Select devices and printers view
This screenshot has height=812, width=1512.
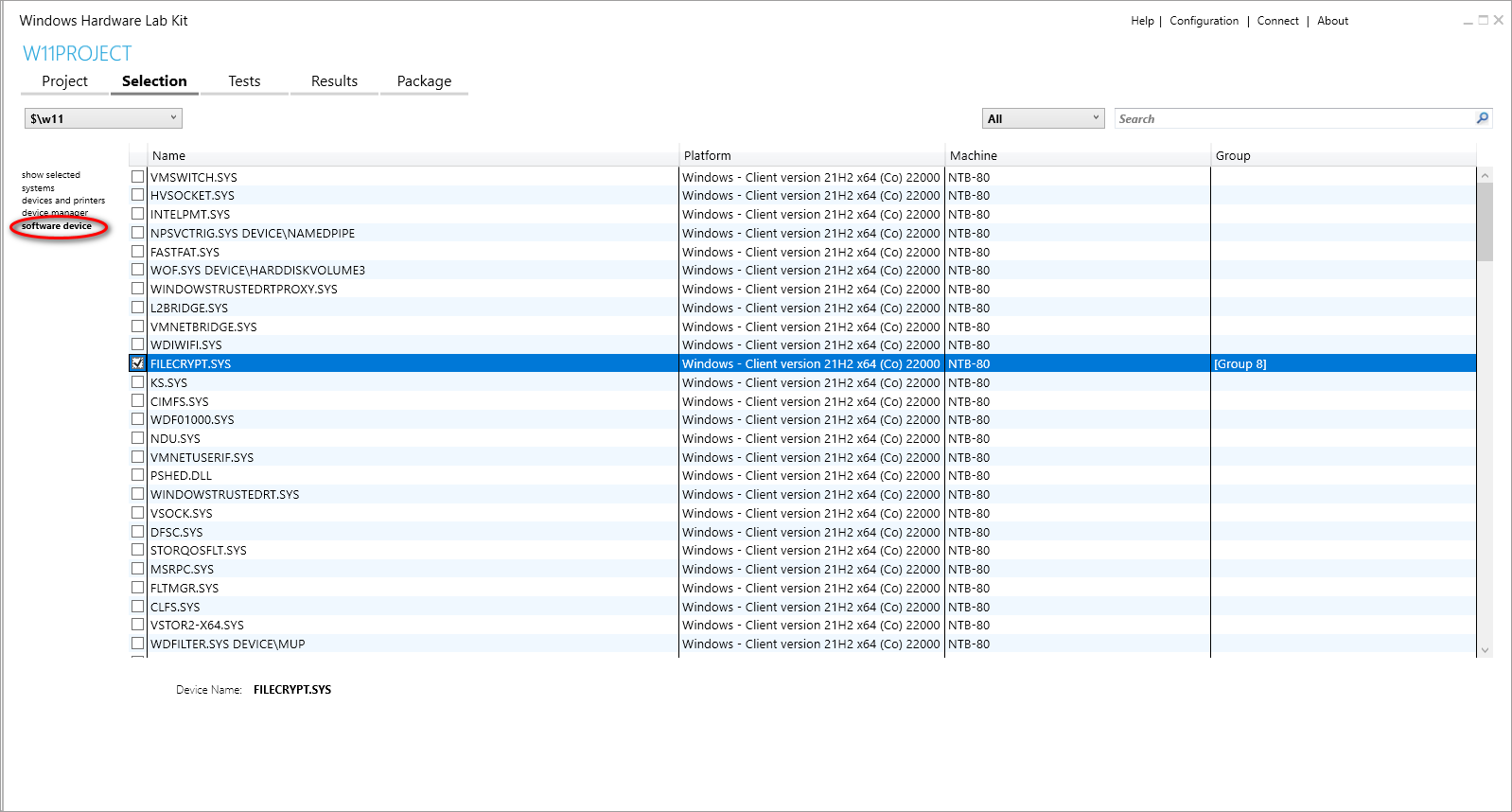(63, 201)
